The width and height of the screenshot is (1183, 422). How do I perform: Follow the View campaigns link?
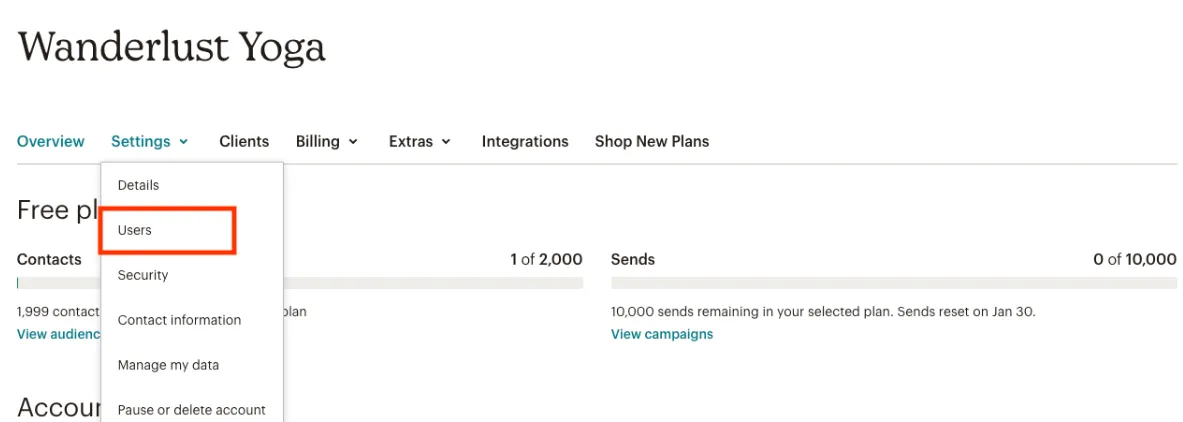pyautogui.click(x=662, y=334)
